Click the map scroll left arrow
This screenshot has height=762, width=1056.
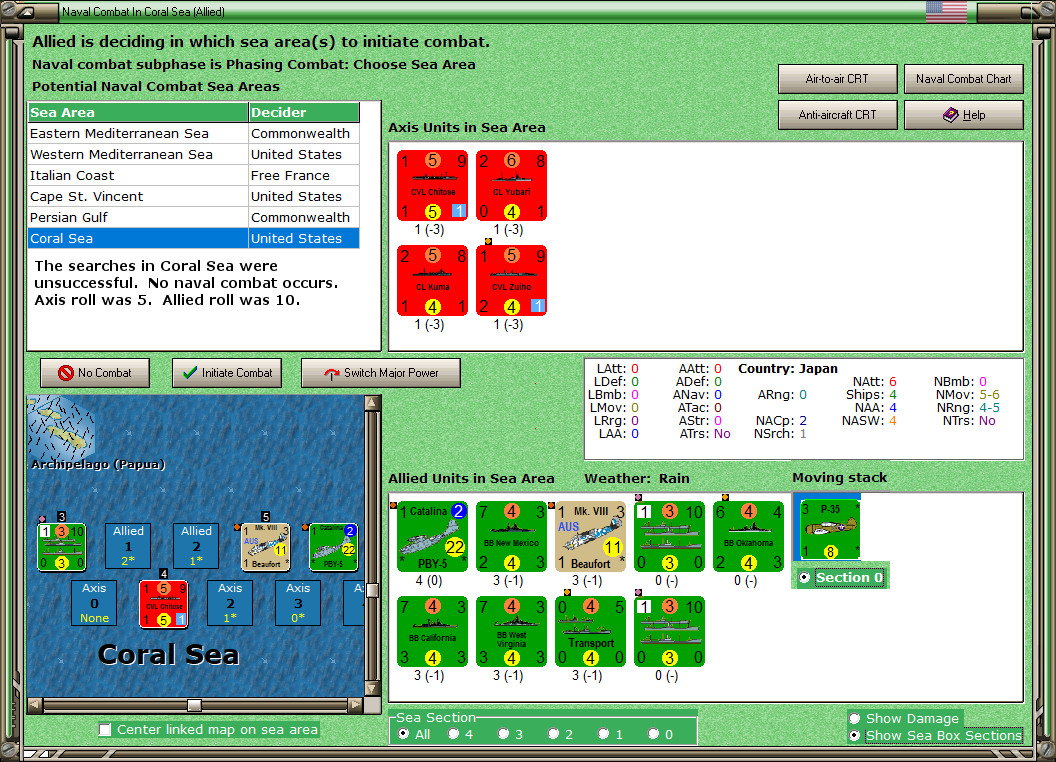click(x=35, y=705)
